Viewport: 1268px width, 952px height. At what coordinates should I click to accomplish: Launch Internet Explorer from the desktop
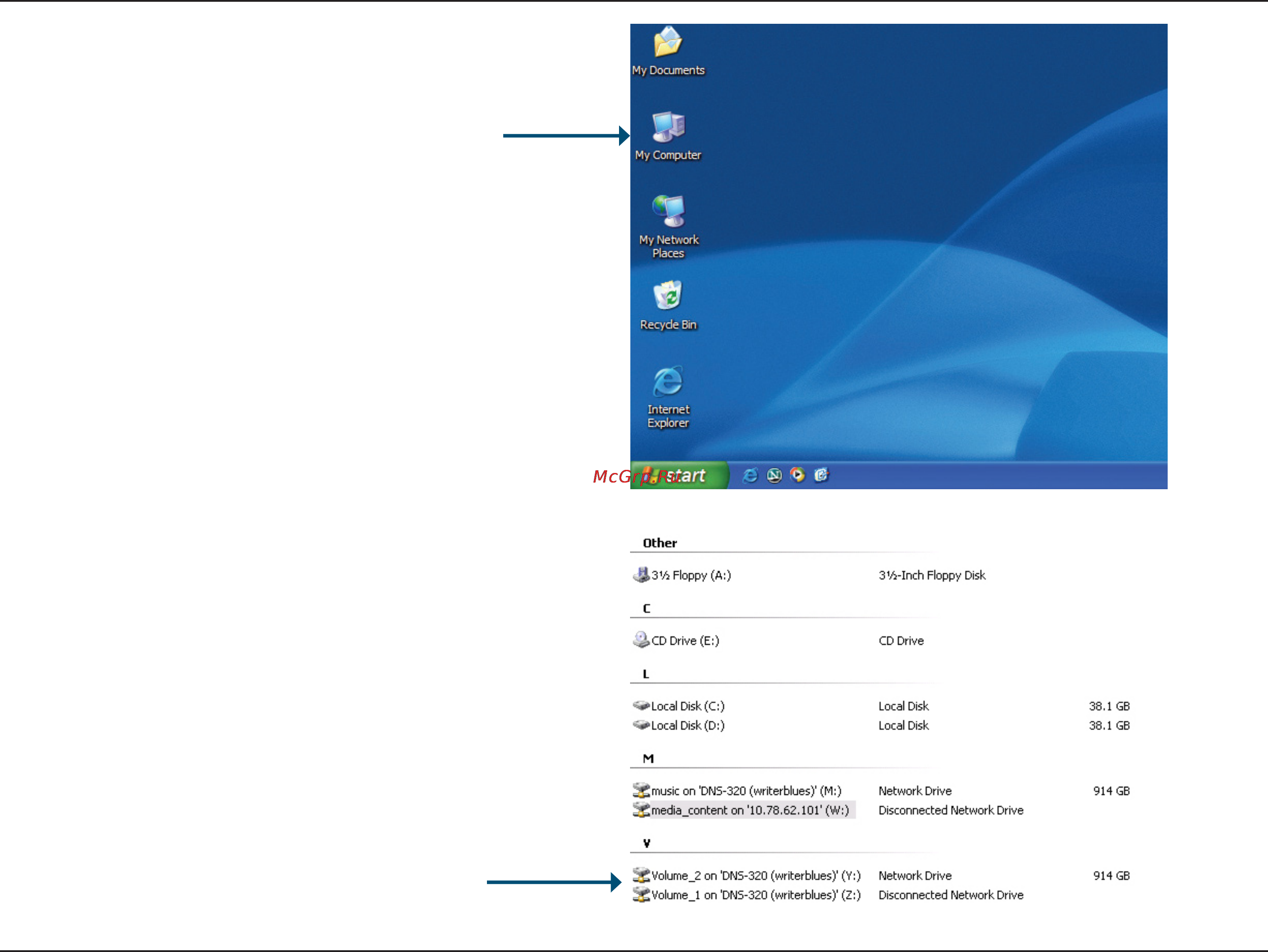coord(668,397)
